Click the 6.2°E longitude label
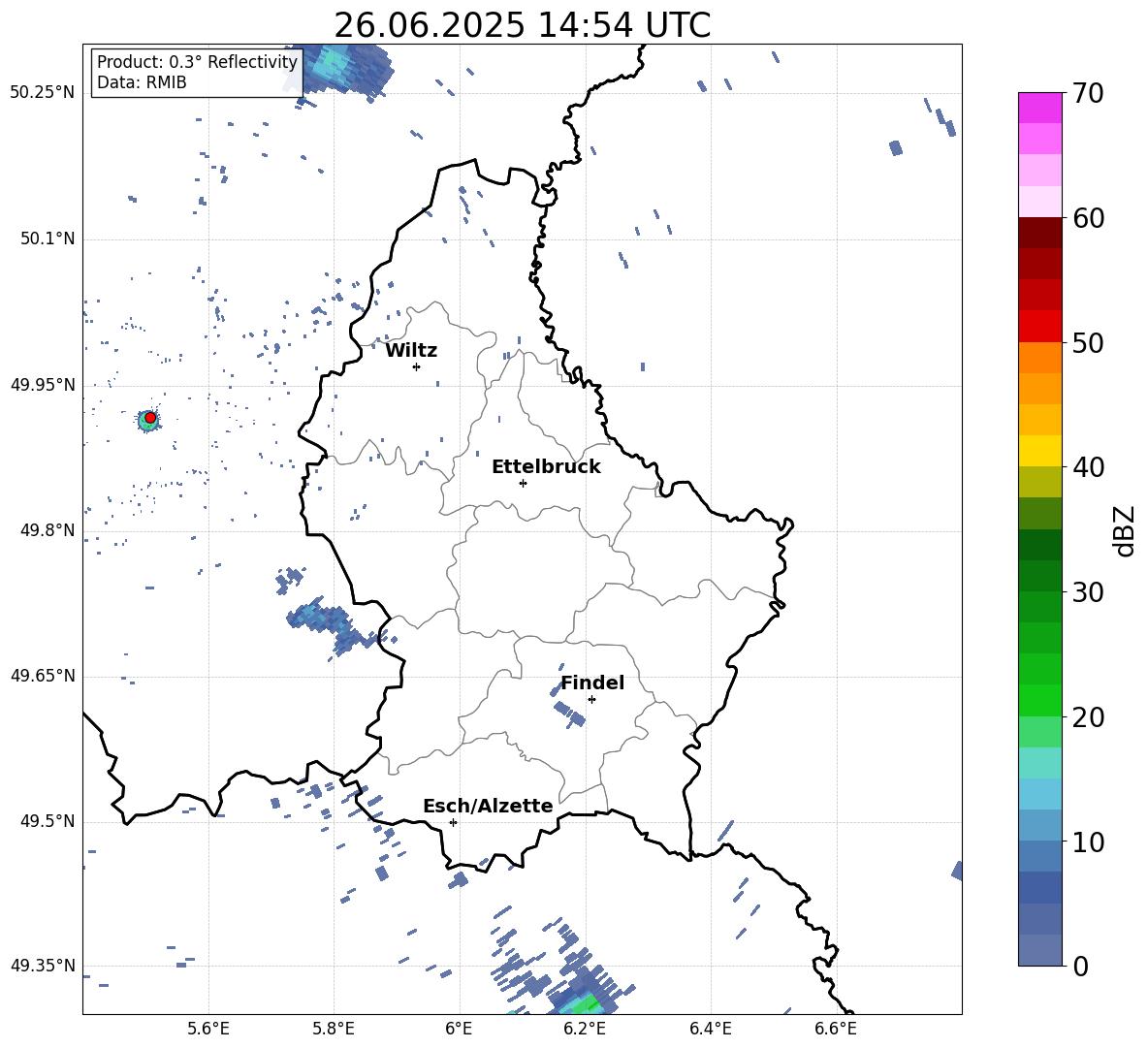The height and width of the screenshot is (1048, 1148). pyautogui.click(x=585, y=1029)
